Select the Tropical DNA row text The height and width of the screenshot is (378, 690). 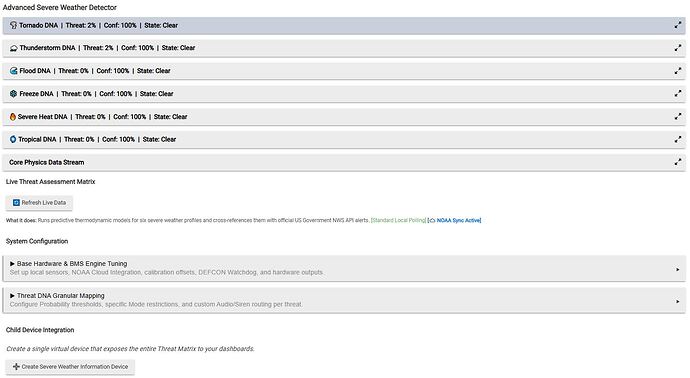[x=97, y=139]
